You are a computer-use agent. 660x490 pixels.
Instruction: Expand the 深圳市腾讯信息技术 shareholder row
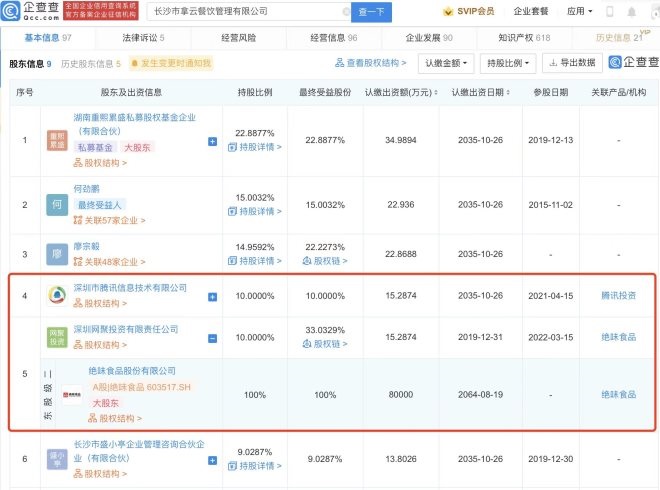[x=212, y=296]
